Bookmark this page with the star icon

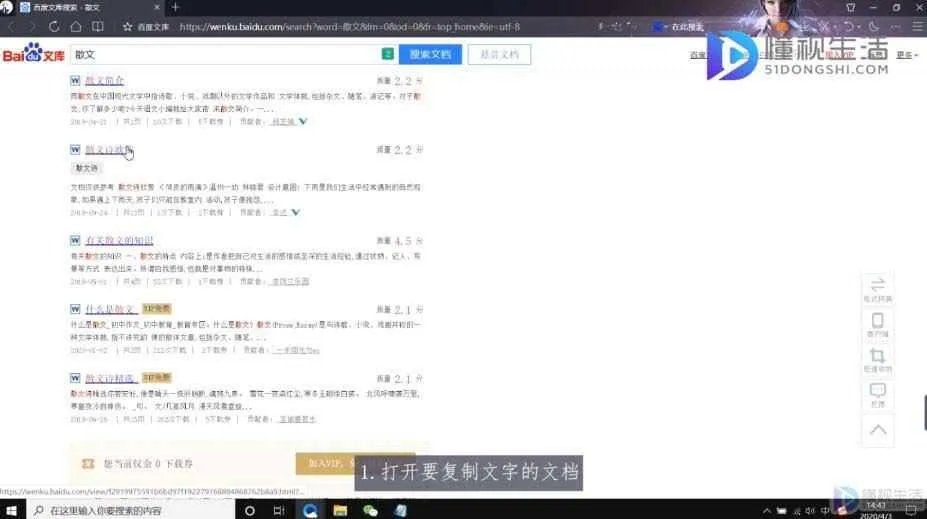point(127,27)
